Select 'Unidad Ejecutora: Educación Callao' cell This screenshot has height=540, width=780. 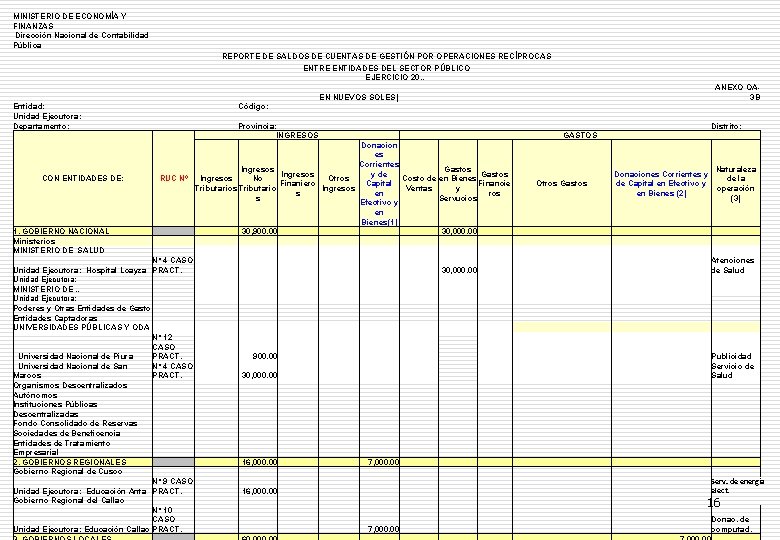(81, 530)
